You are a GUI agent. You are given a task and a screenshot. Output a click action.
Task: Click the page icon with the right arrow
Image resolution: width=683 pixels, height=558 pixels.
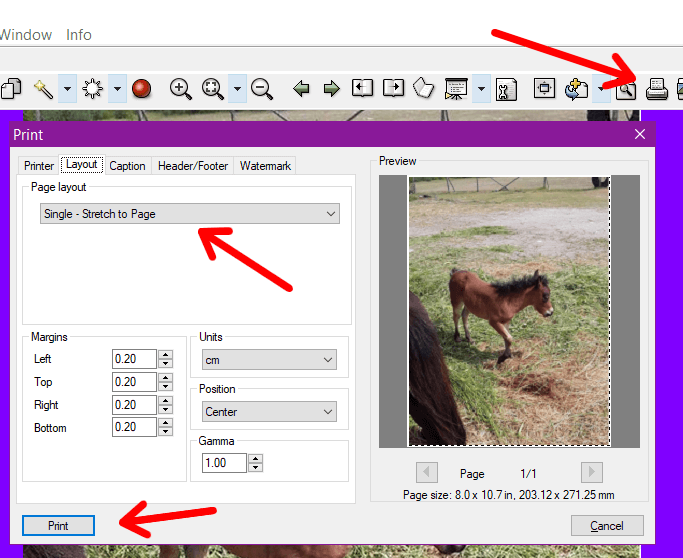[x=393, y=88]
